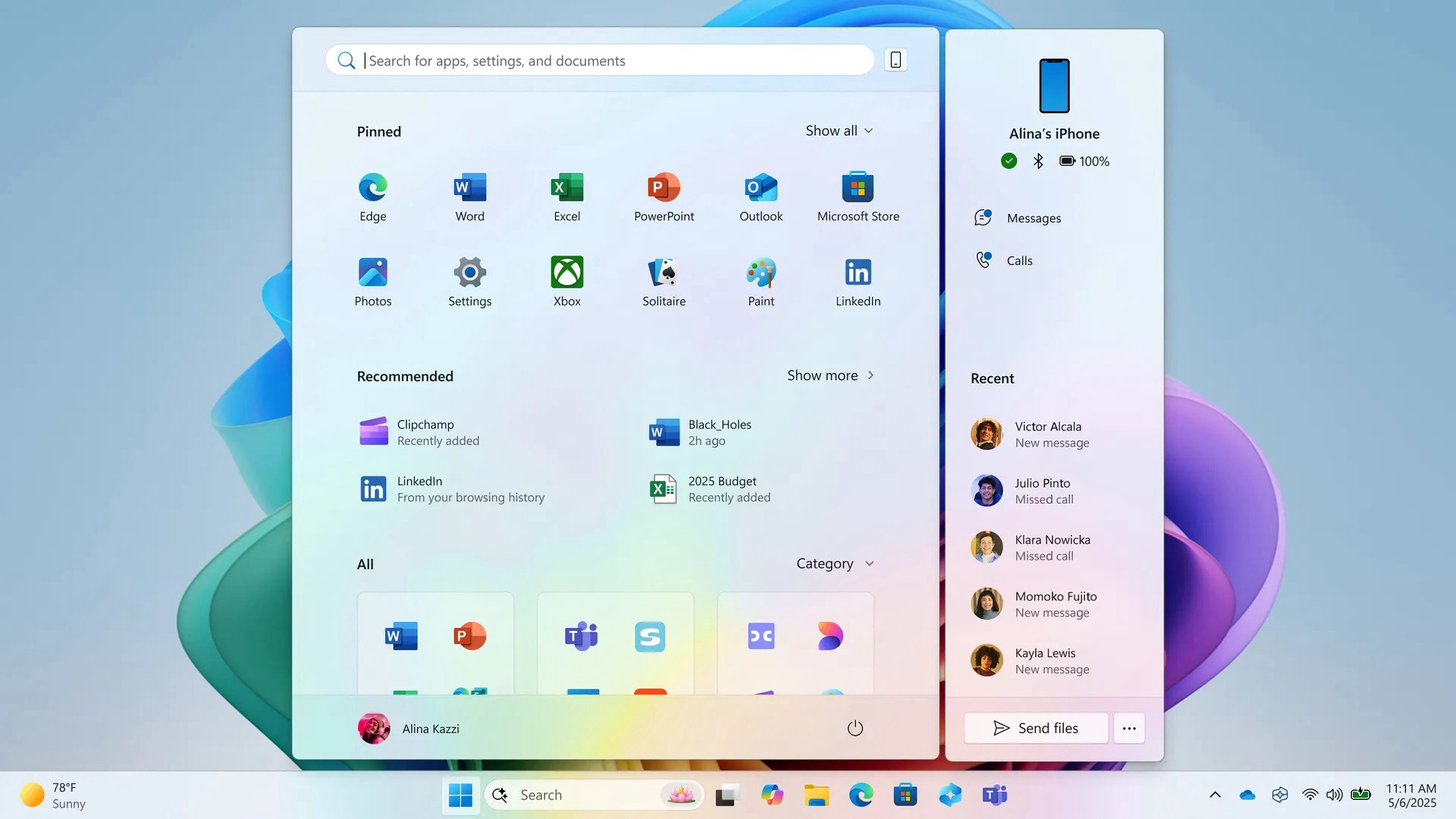
Task: Open PowerPoint from Pinned apps
Action: [664, 196]
